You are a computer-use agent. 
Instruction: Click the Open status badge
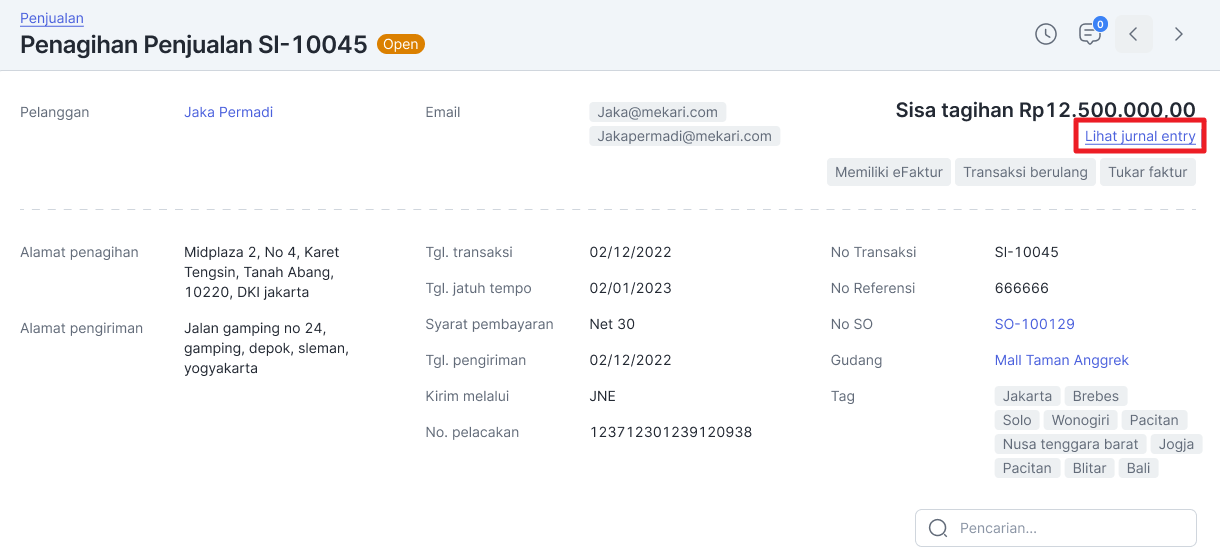(400, 44)
